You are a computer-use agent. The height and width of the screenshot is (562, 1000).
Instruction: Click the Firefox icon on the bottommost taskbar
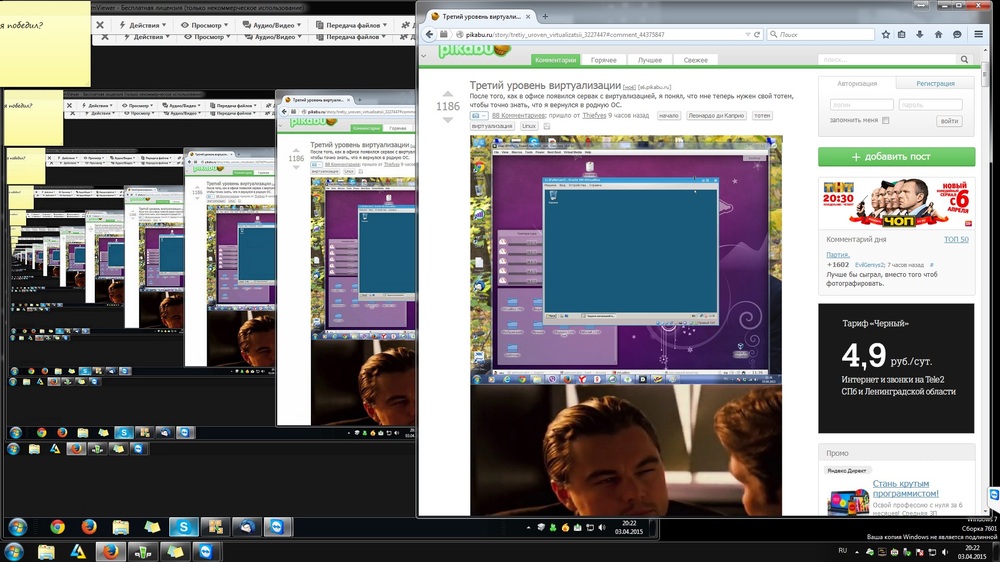pos(110,551)
